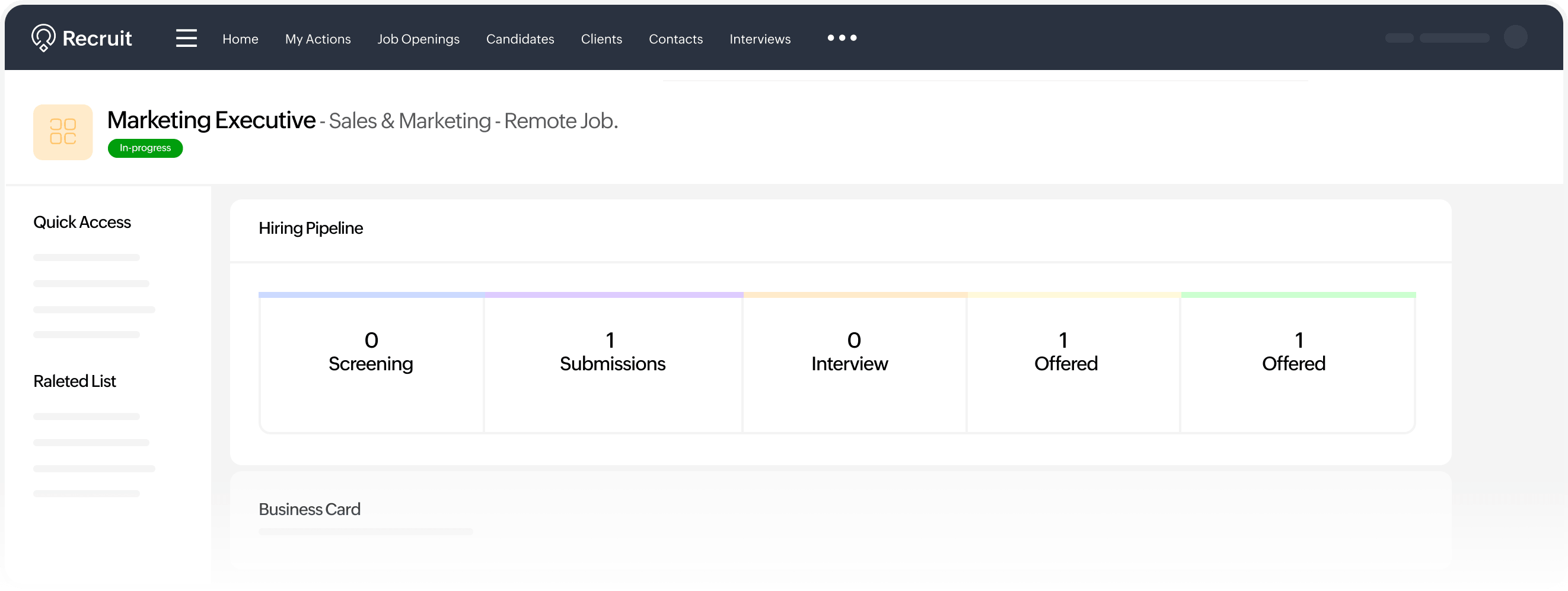1568x591 pixels.
Task: Open the Interviews tab
Action: click(x=760, y=39)
